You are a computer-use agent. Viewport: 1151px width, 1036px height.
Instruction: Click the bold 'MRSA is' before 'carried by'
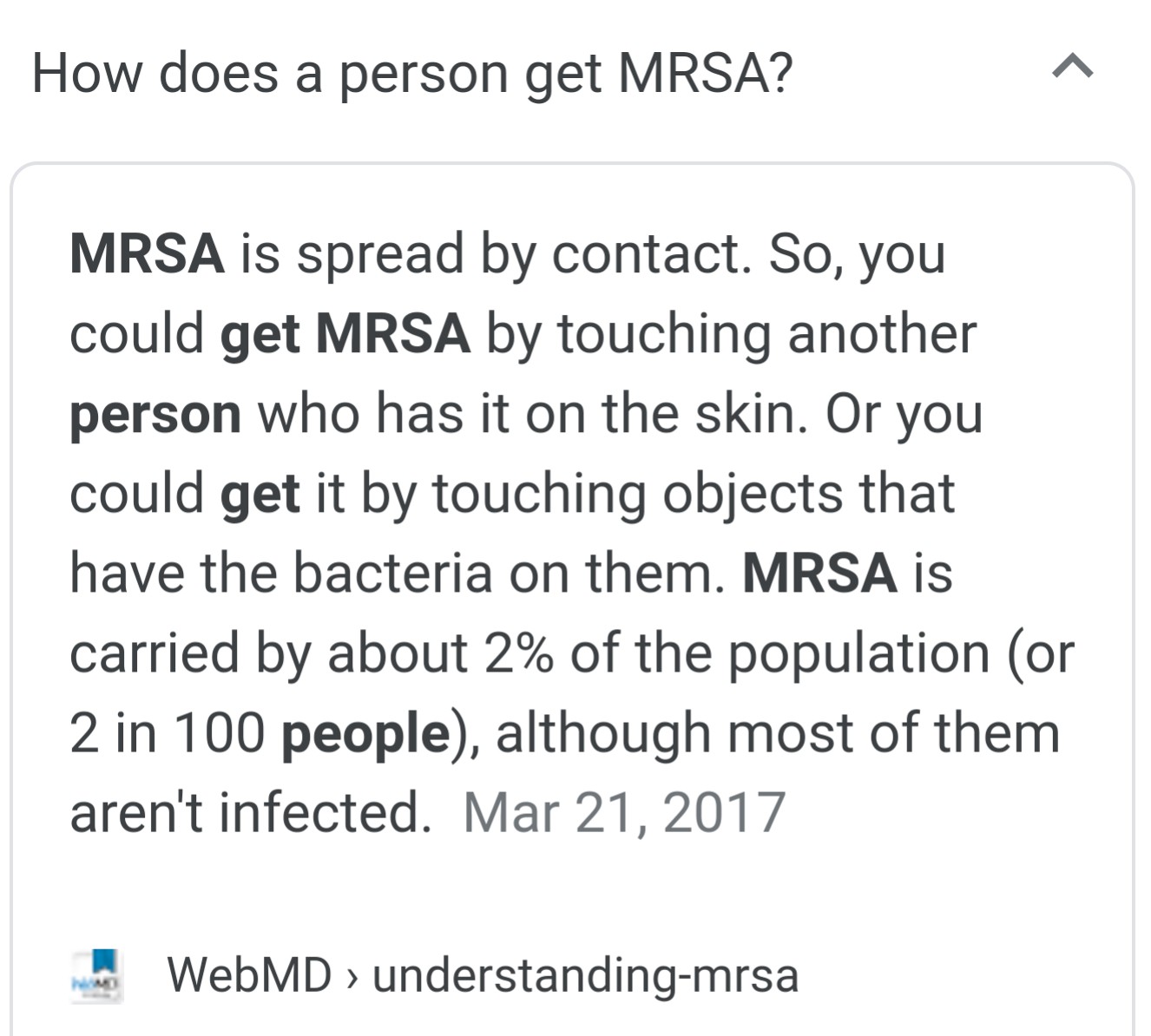[x=848, y=574]
